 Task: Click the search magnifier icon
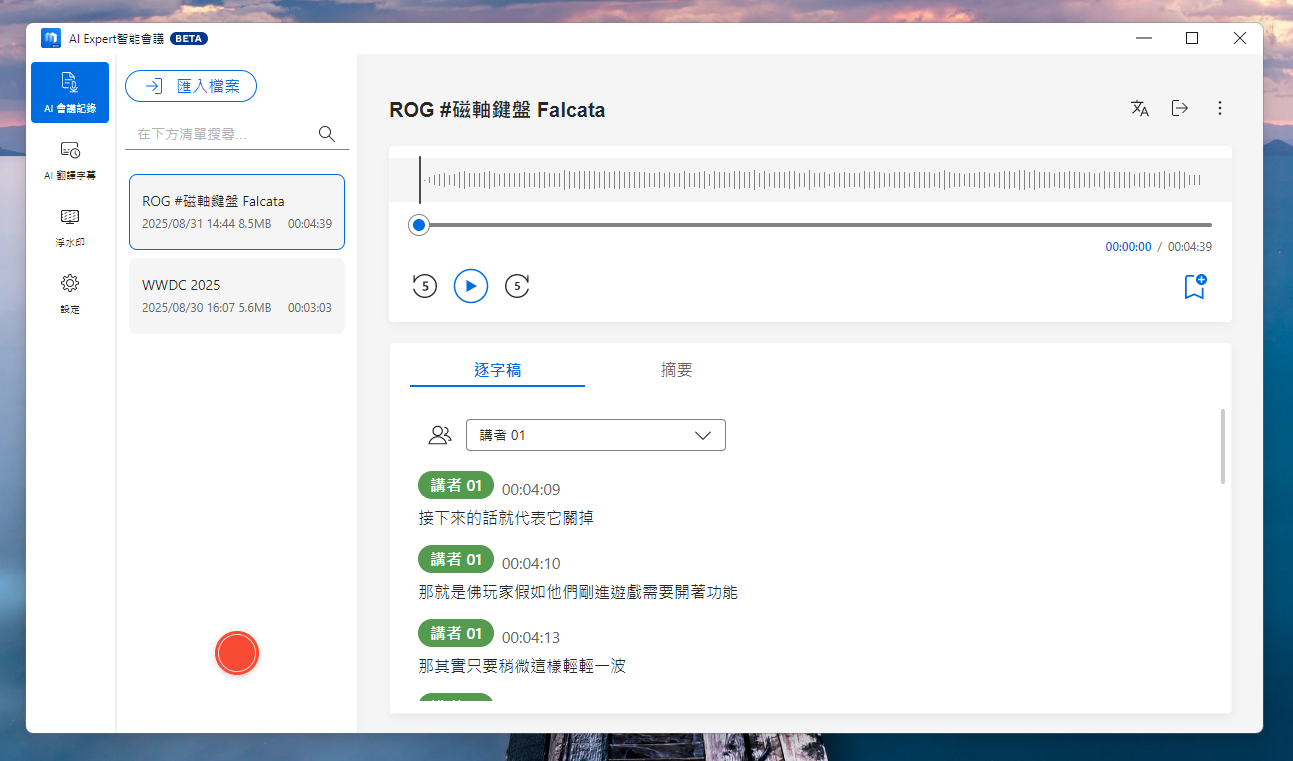point(326,134)
